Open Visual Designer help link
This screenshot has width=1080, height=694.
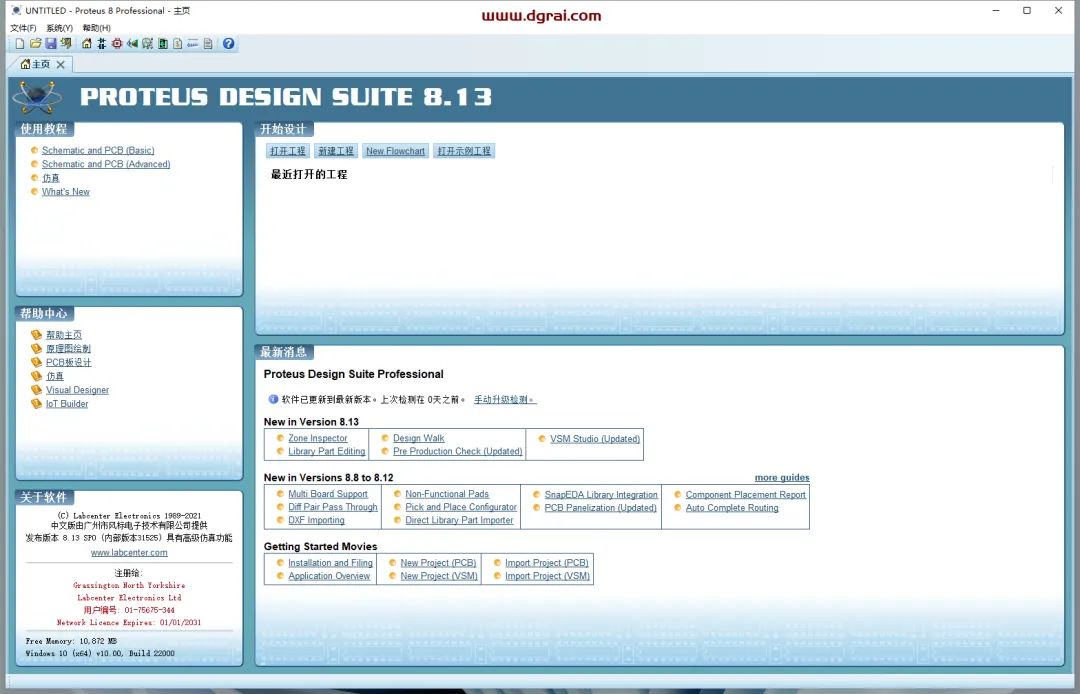(x=77, y=390)
